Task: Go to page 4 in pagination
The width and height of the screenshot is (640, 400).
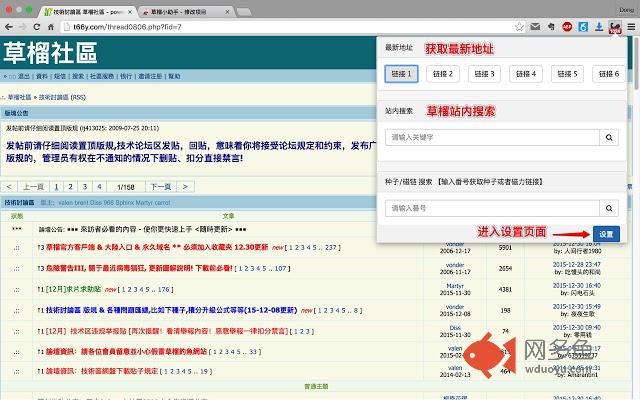Action: 99,187
